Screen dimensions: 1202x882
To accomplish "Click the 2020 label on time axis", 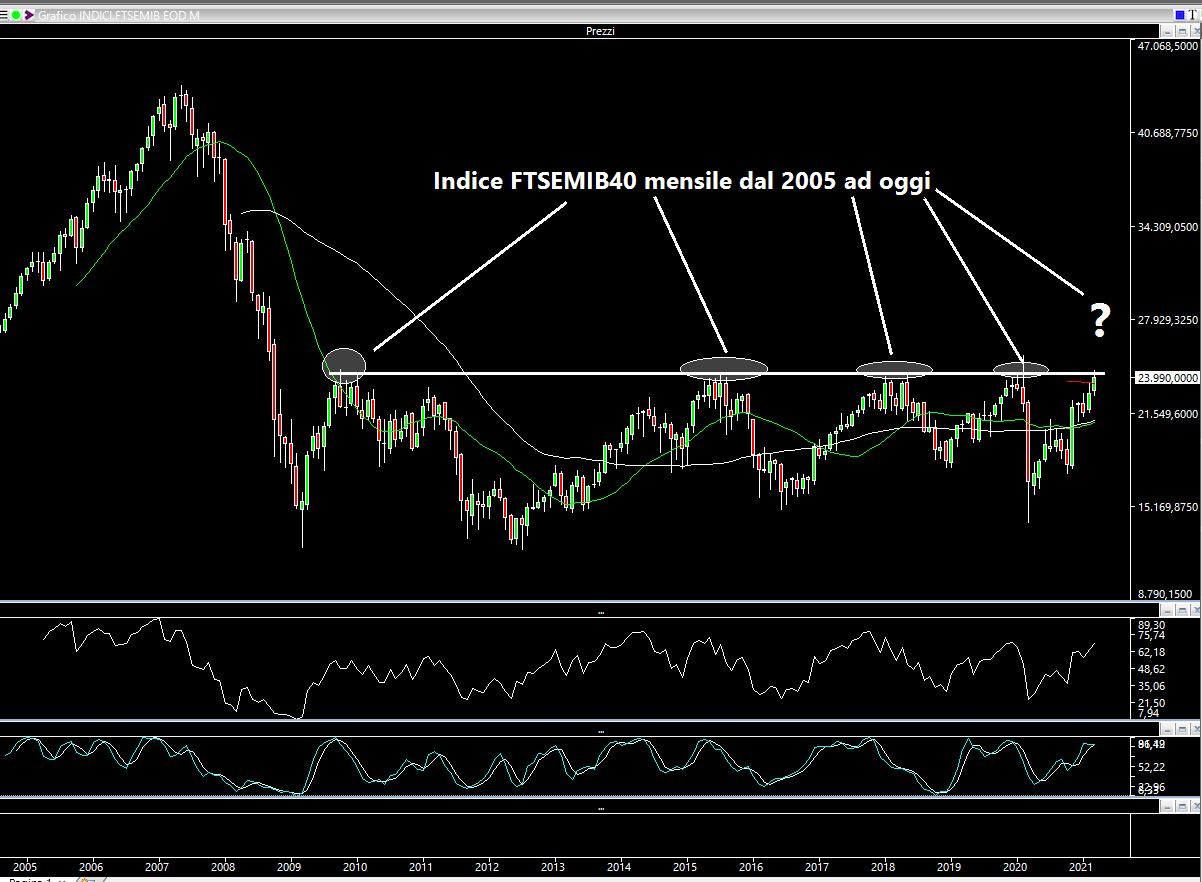I will [x=1016, y=866].
